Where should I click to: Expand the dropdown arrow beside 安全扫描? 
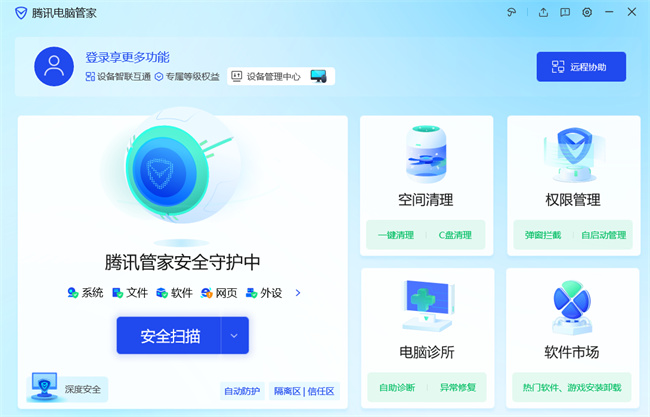(x=234, y=336)
